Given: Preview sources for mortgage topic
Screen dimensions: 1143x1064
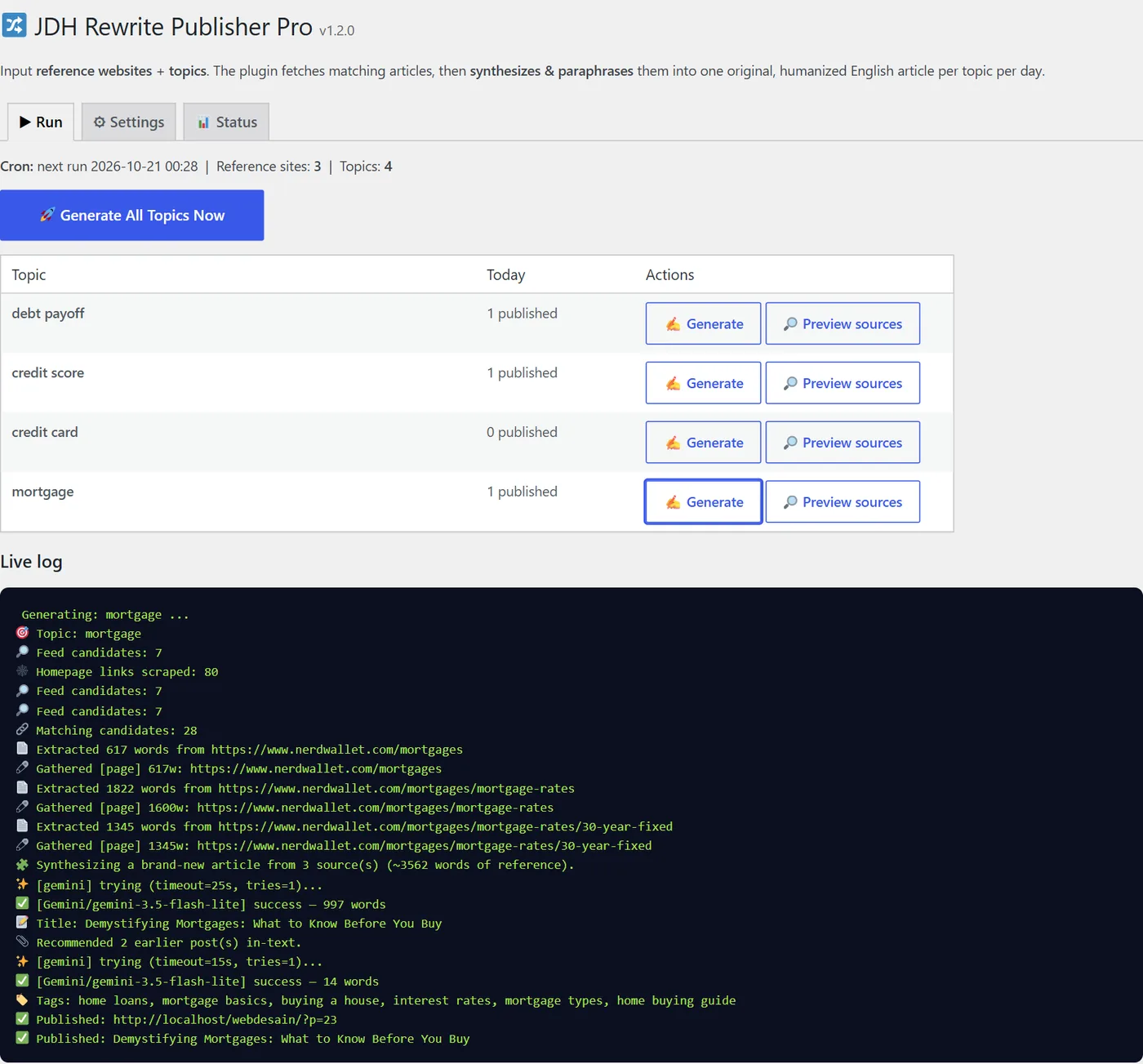Looking at the screenshot, I should [843, 502].
